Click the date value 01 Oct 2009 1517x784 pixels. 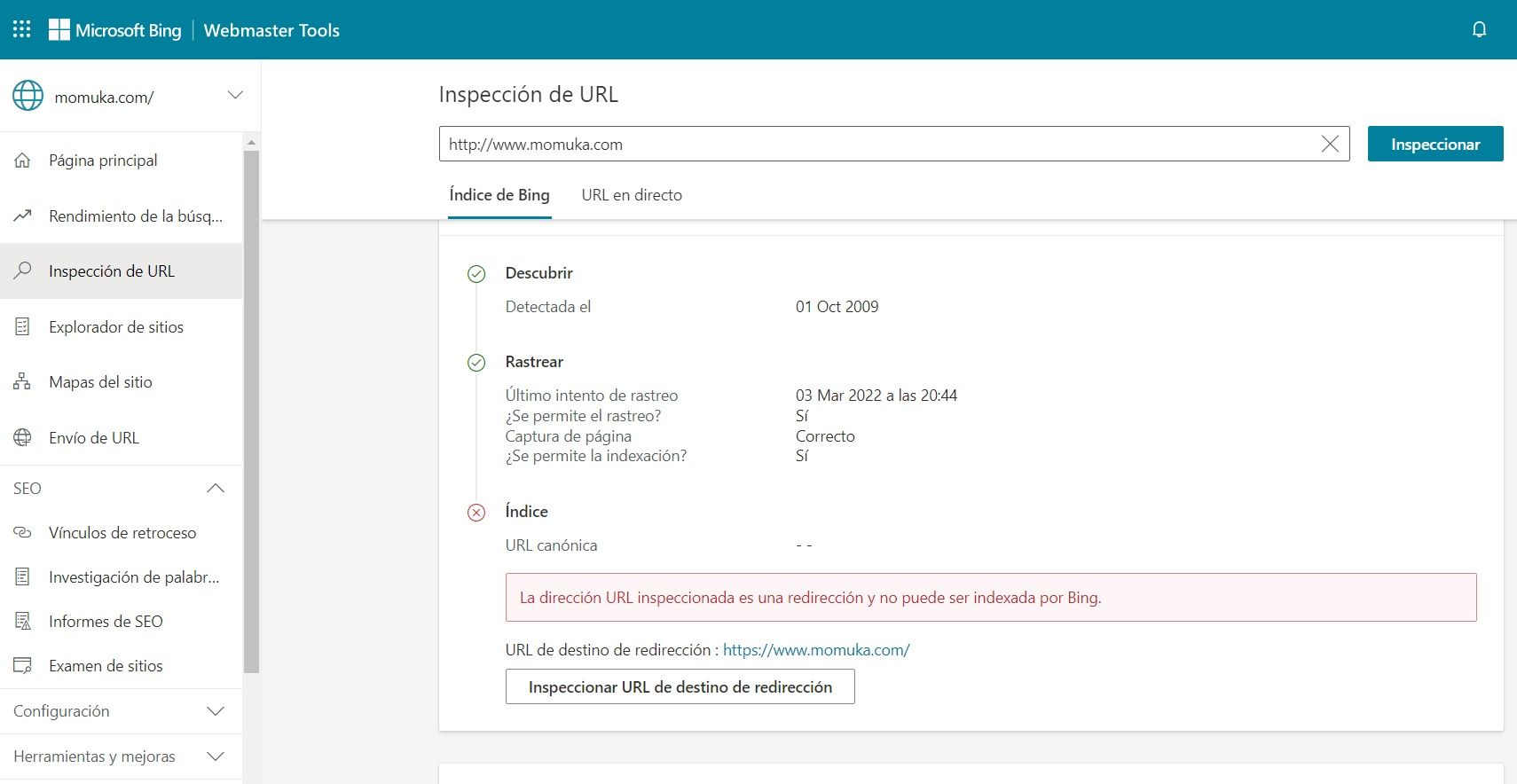click(x=837, y=306)
